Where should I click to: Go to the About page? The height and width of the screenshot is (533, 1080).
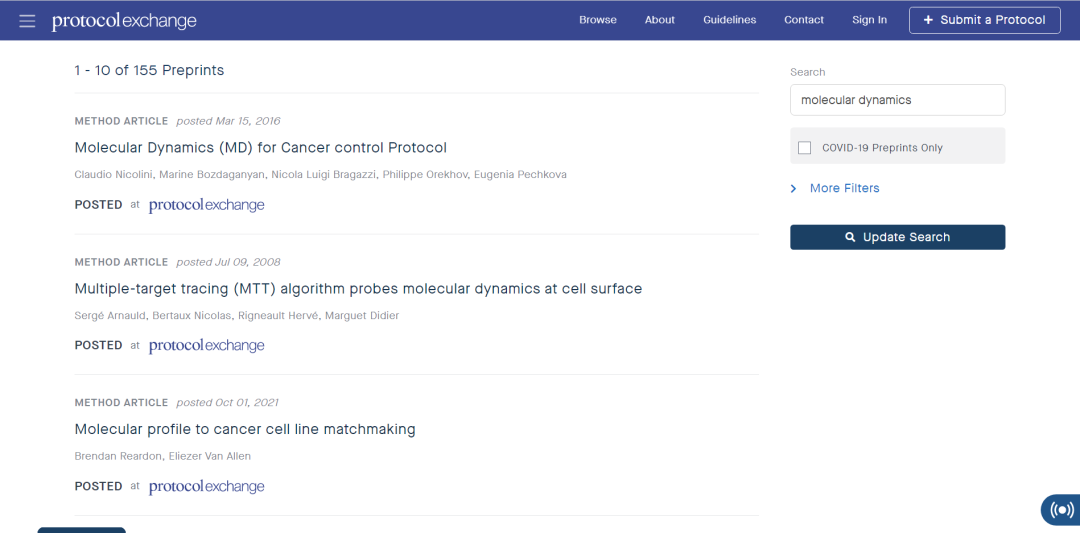coord(660,20)
